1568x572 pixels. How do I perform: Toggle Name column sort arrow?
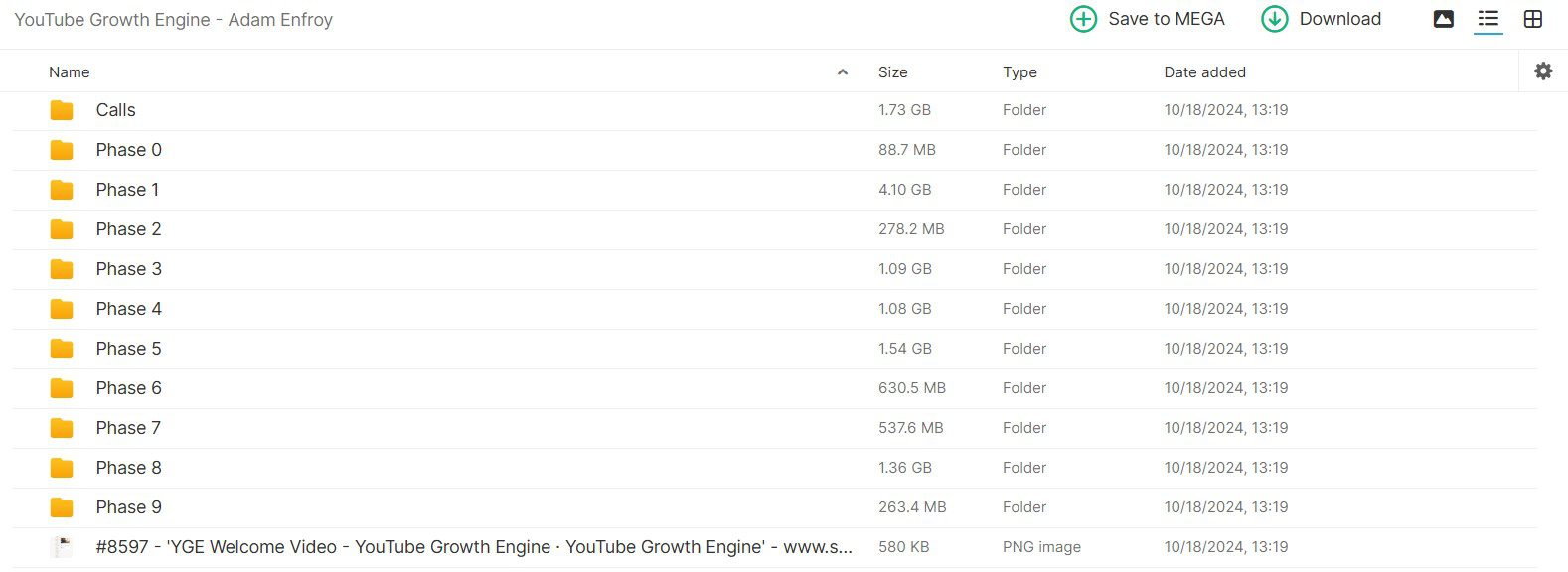click(x=843, y=71)
